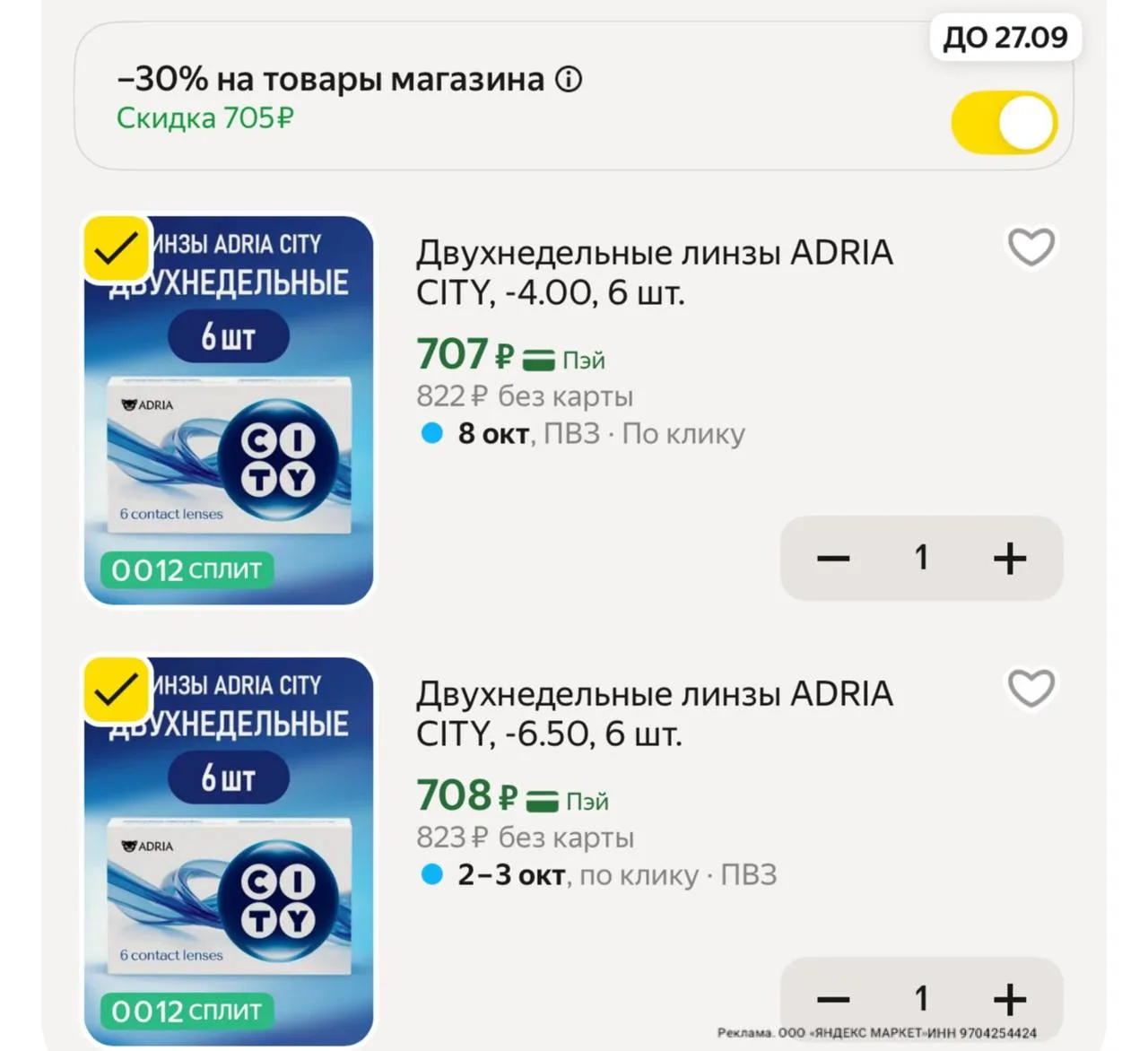Image resolution: width=1148 pixels, height=1051 pixels.
Task: Uncheck the ADRIA CITY -6.50 item checkbox
Action: (x=117, y=689)
